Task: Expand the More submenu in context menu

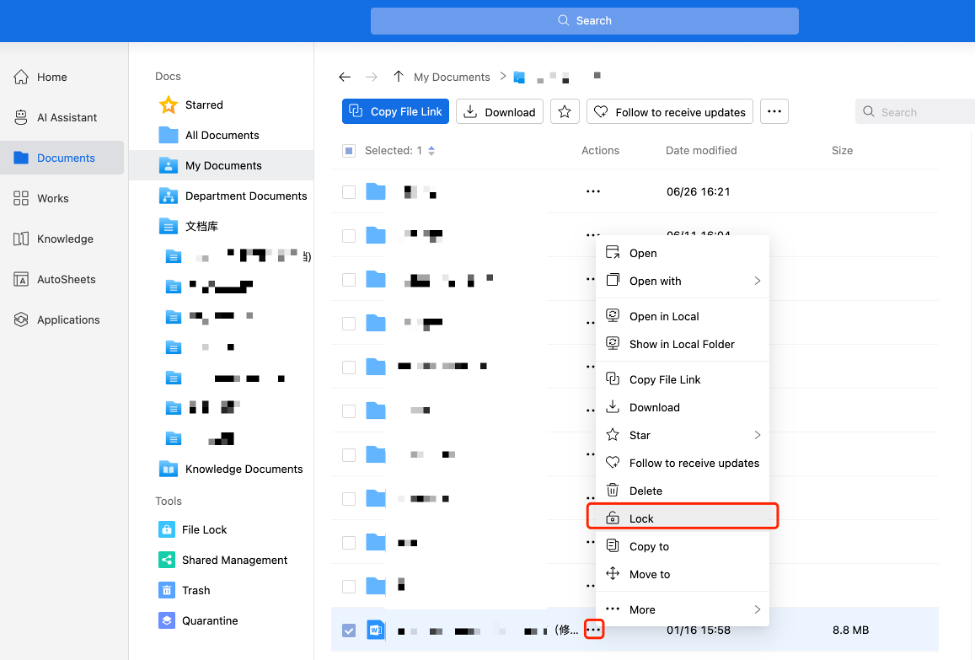Action: pyautogui.click(x=757, y=610)
